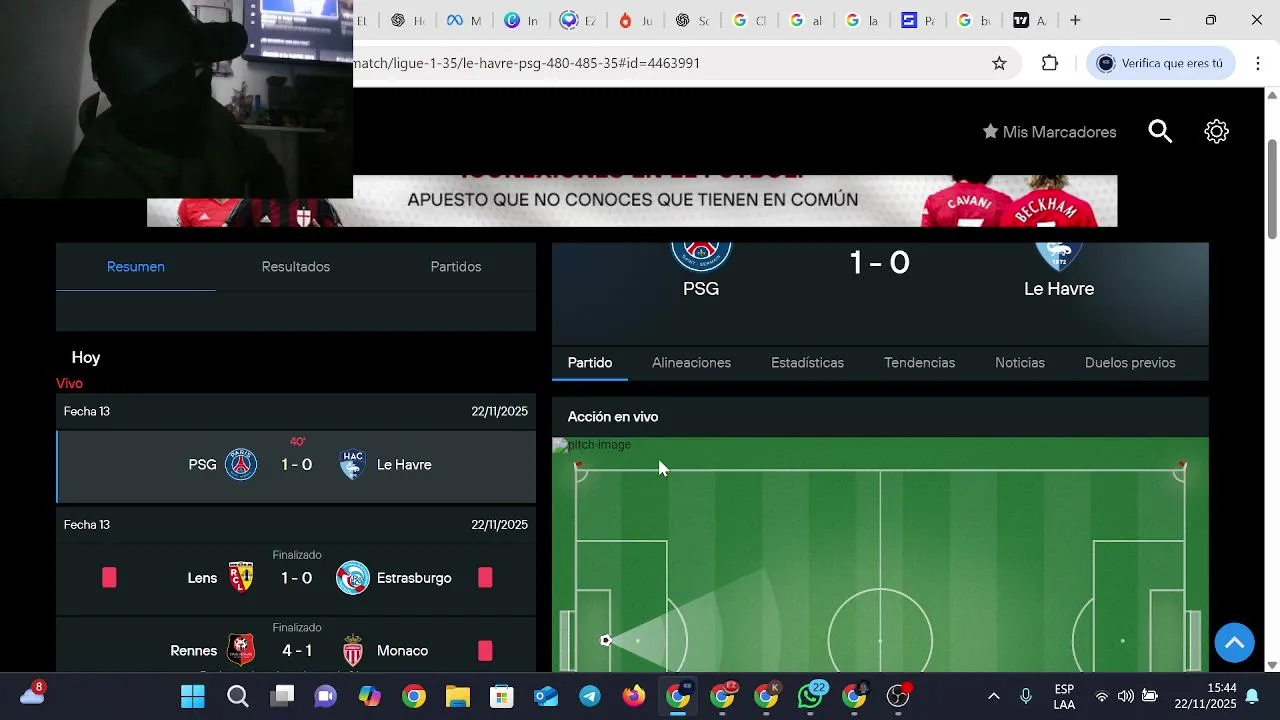Open the Duelos previos match tab
The image size is (1280, 720).
click(x=1130, y=363)
